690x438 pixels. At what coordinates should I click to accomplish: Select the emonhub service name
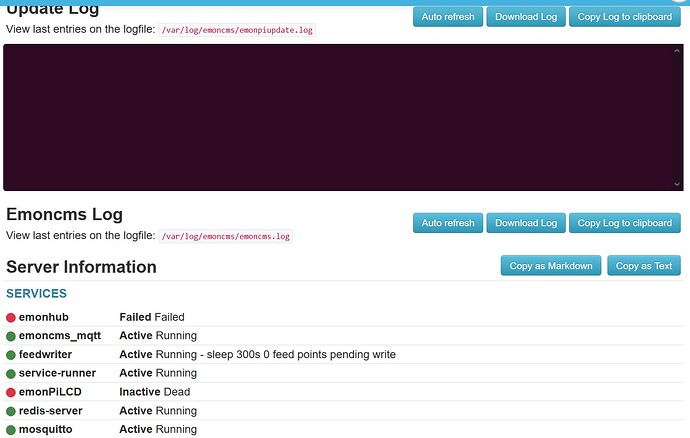44,317
